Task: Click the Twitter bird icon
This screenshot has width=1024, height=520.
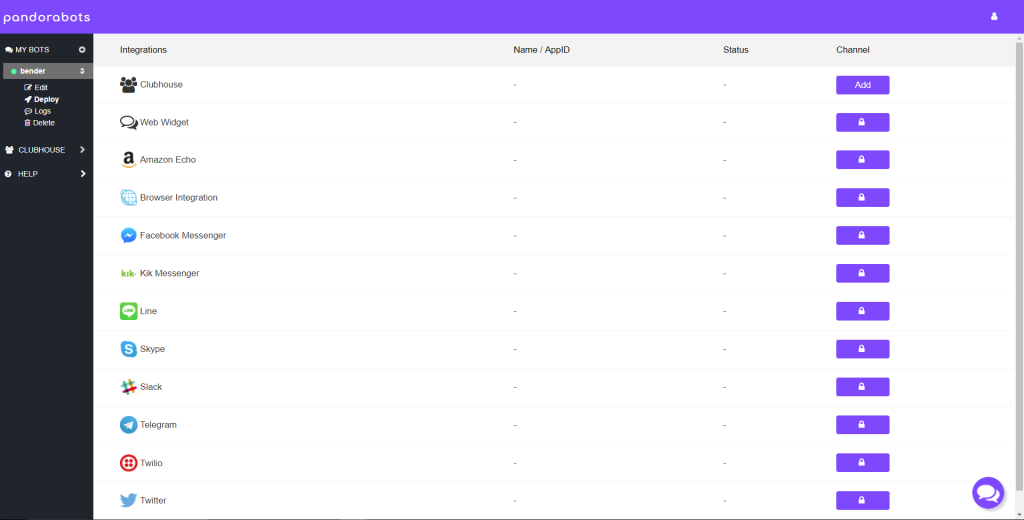Action: [x=128, y=500]
